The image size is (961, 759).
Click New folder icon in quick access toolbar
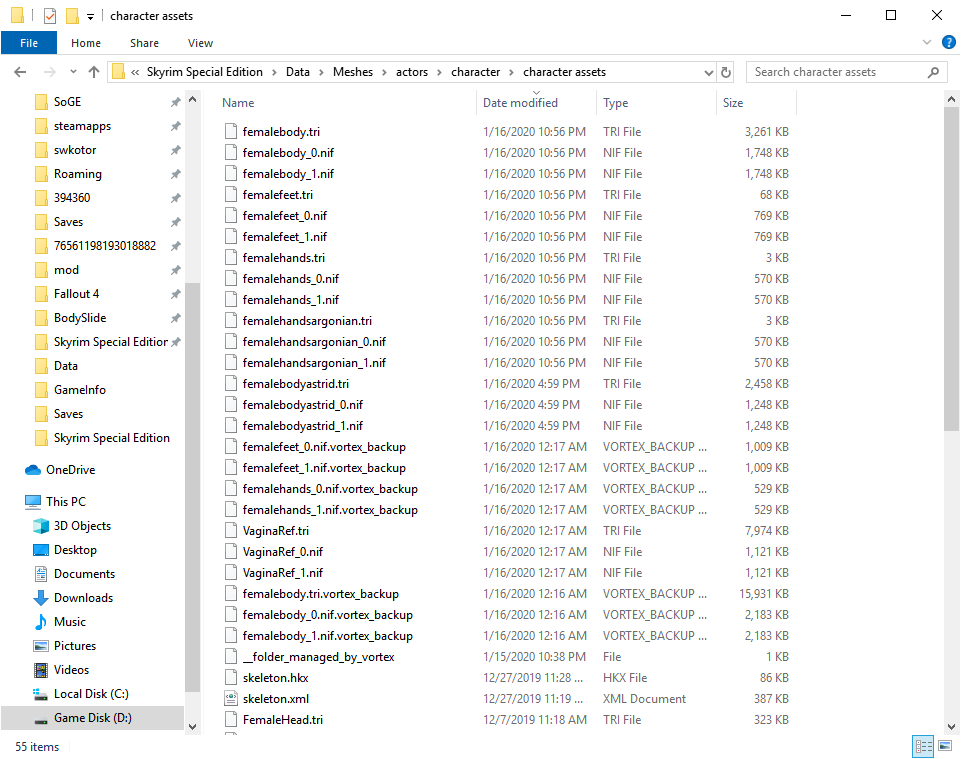[72, 16]
